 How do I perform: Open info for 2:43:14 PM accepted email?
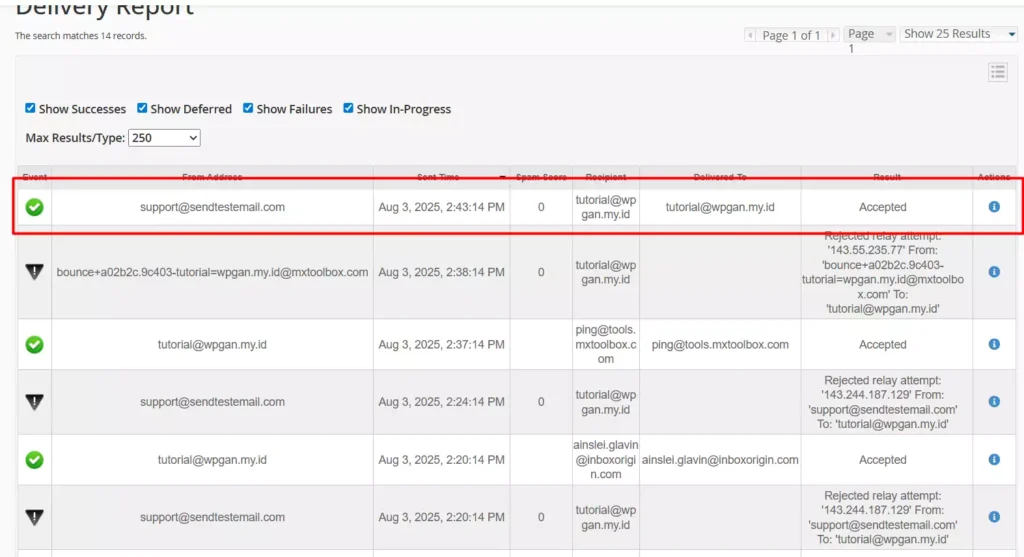coord(994,207)
